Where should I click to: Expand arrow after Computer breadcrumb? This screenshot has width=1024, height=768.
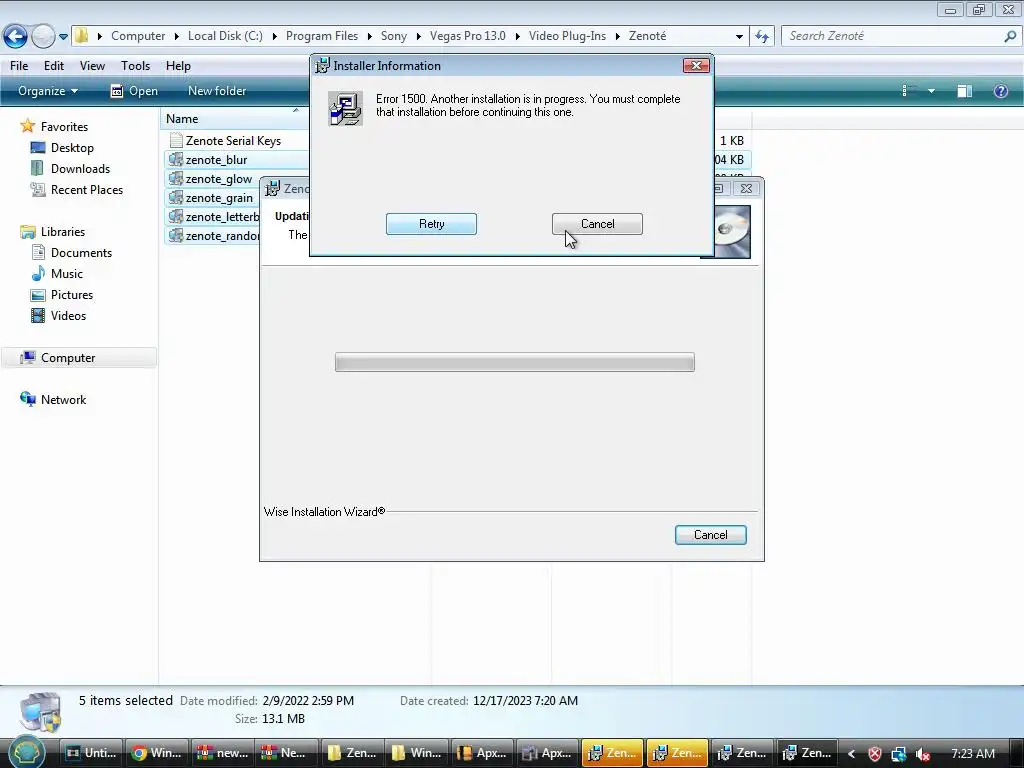176,37
